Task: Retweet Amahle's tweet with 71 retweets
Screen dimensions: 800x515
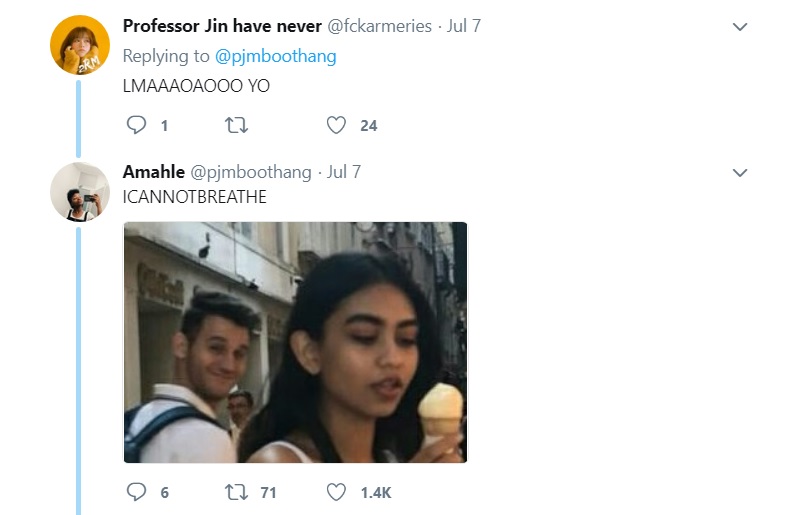Action: coord(236,492)
